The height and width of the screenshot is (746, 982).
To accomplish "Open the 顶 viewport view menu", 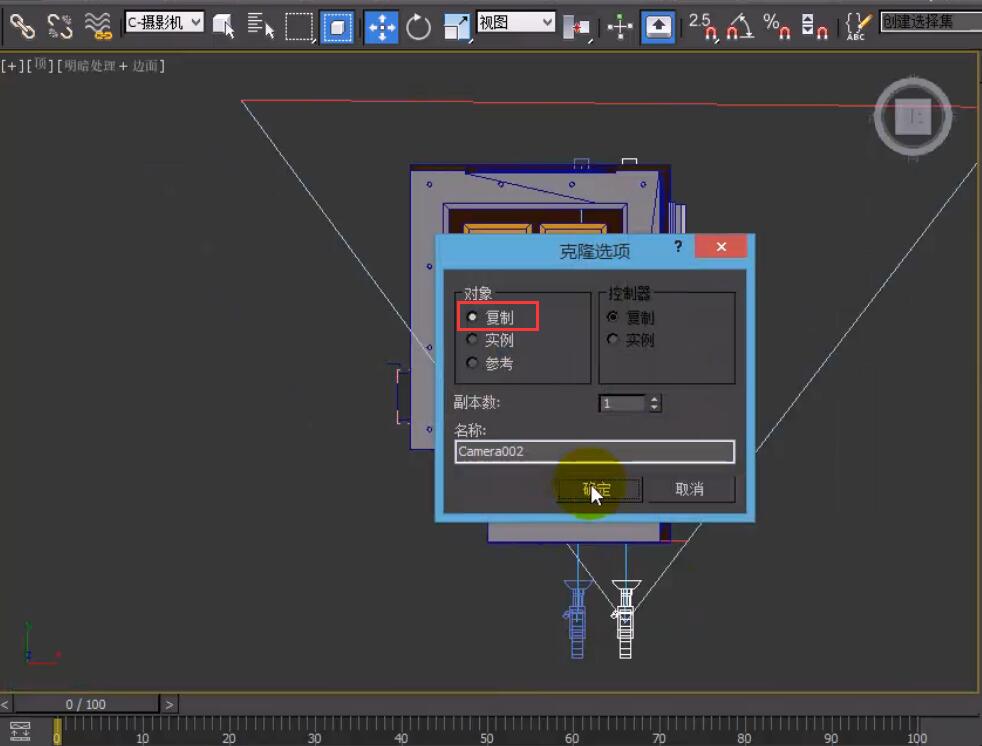I will [x=40, y=65].
